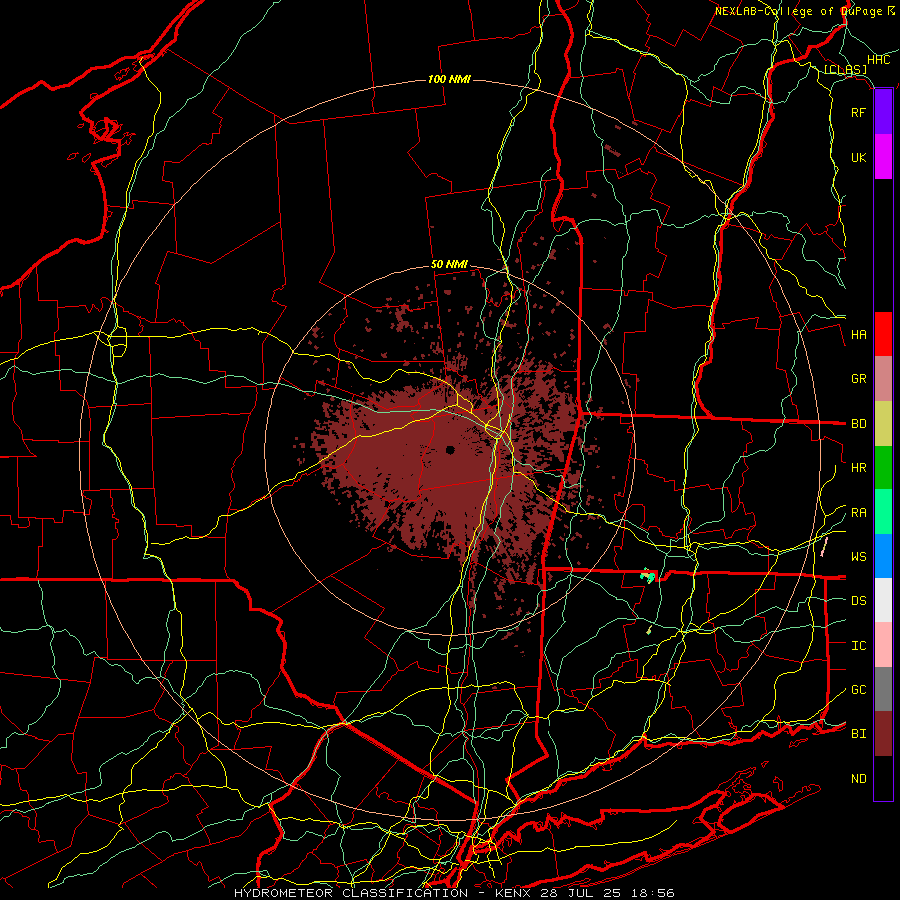Click the 100 NMI range ring label

[x=449, y=79]
